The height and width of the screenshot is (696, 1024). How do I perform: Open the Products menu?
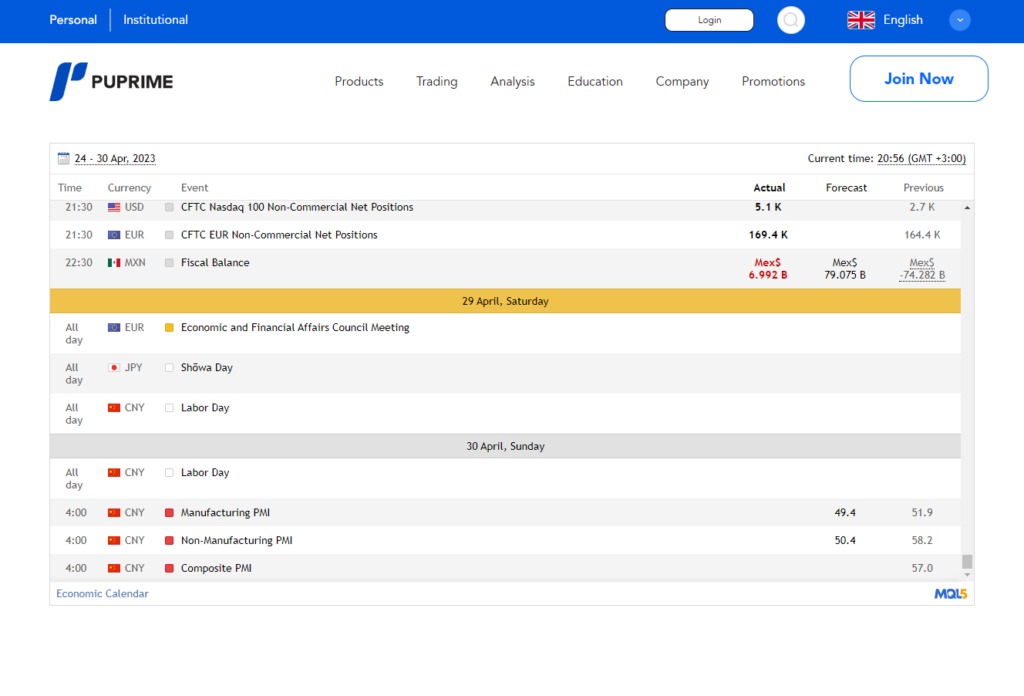(359, 82)
